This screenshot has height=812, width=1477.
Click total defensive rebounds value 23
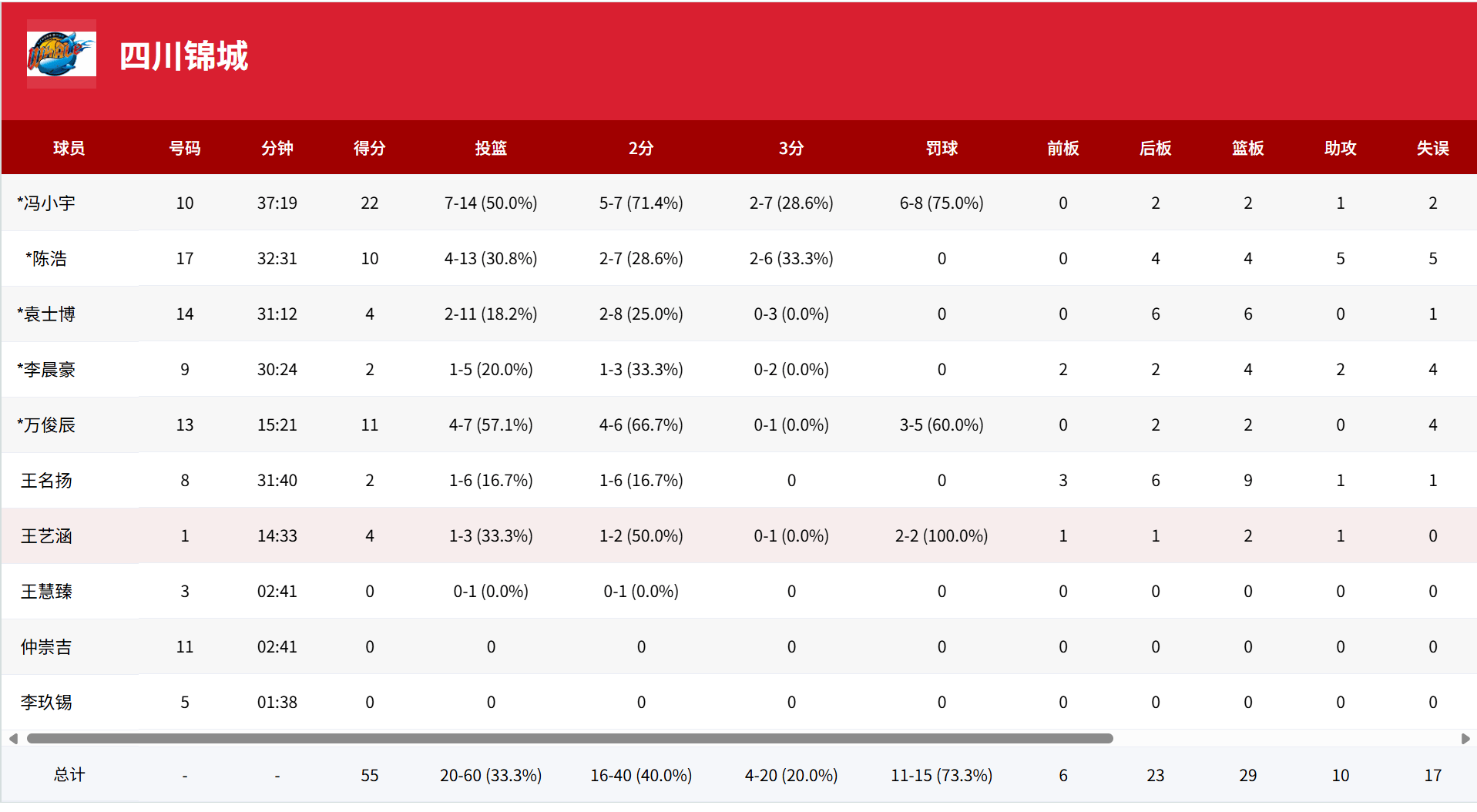pos(1156,776)
